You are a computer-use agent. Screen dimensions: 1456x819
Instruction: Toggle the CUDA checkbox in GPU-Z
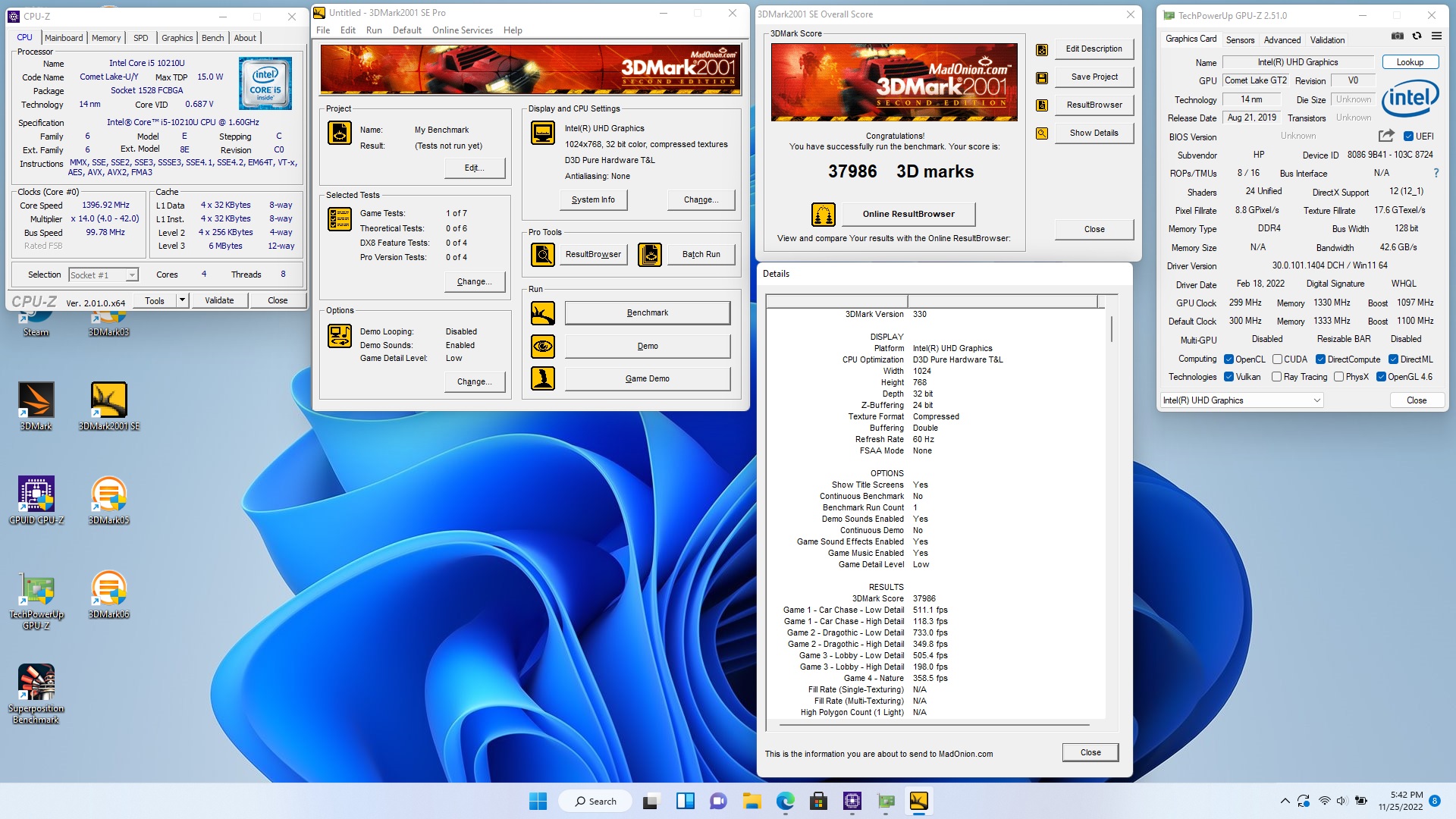pyautogui.click(x=1277, y=359)
